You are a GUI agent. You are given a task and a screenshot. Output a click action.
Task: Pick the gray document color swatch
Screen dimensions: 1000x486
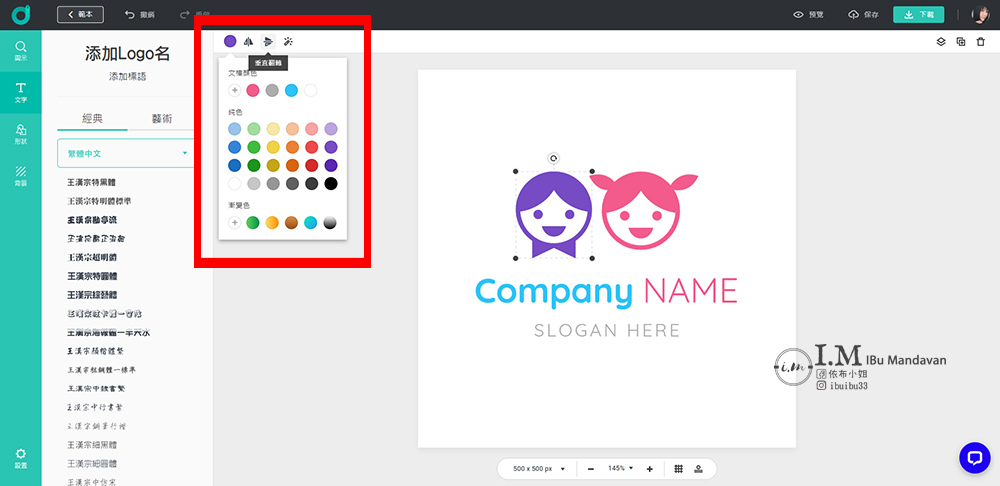click(272, 91)
